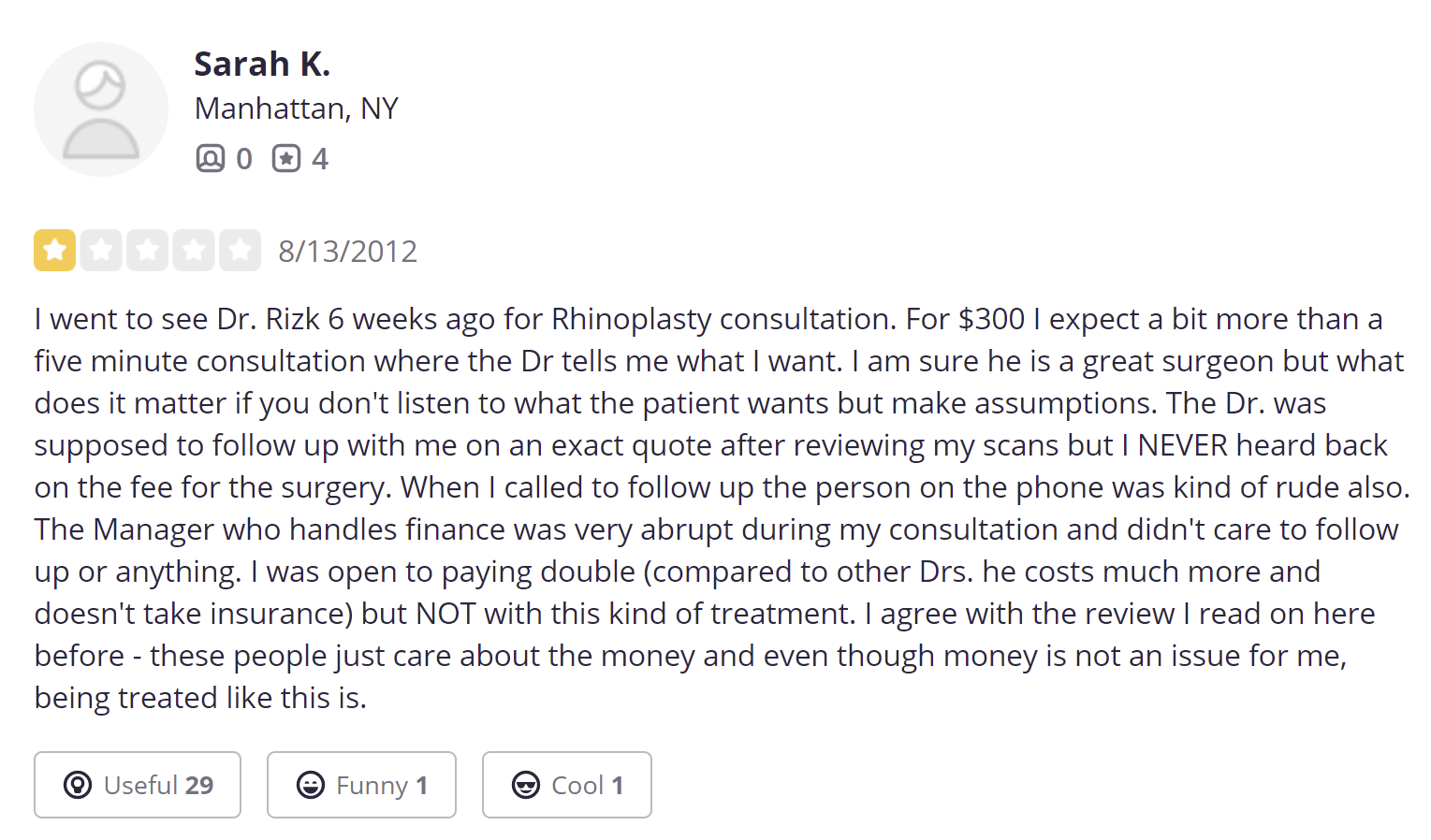The width and height of the screenshot is (1431, 840).
Task: Open Sarah K. profile name link
Action: 262,64
